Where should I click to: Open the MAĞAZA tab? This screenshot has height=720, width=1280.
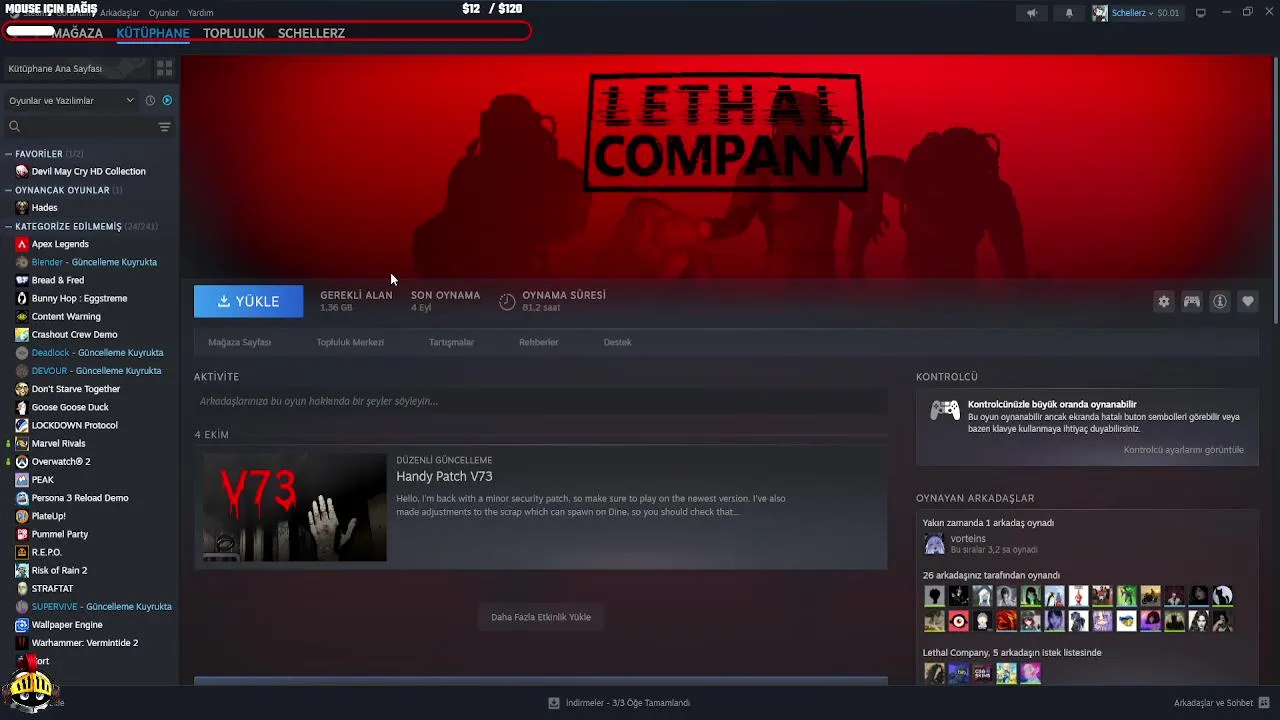point(78,33)
